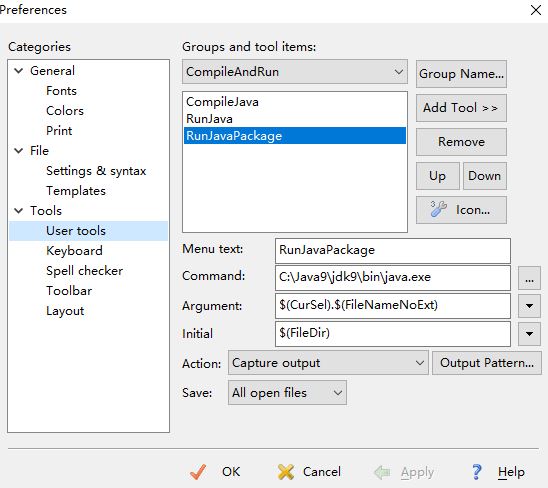
Task: Select General category label
Action: coord(52,71)
